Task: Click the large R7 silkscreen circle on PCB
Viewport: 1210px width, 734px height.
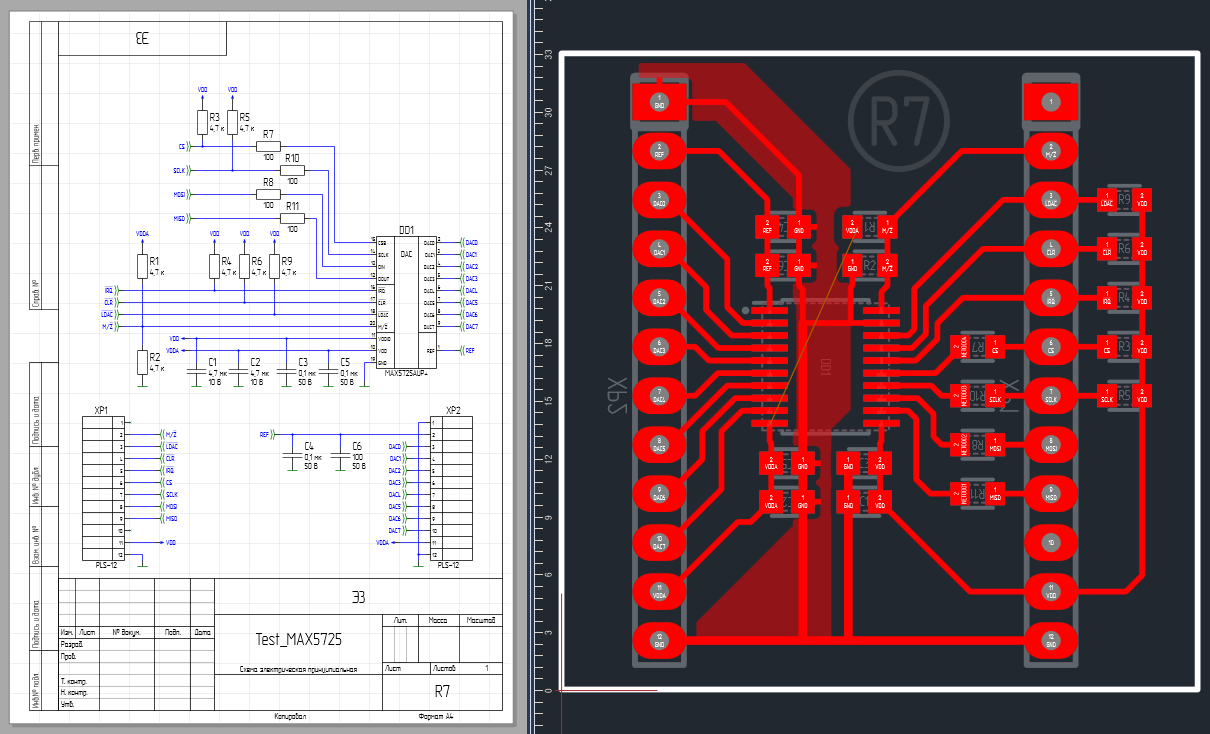Action: coord(897,120)
